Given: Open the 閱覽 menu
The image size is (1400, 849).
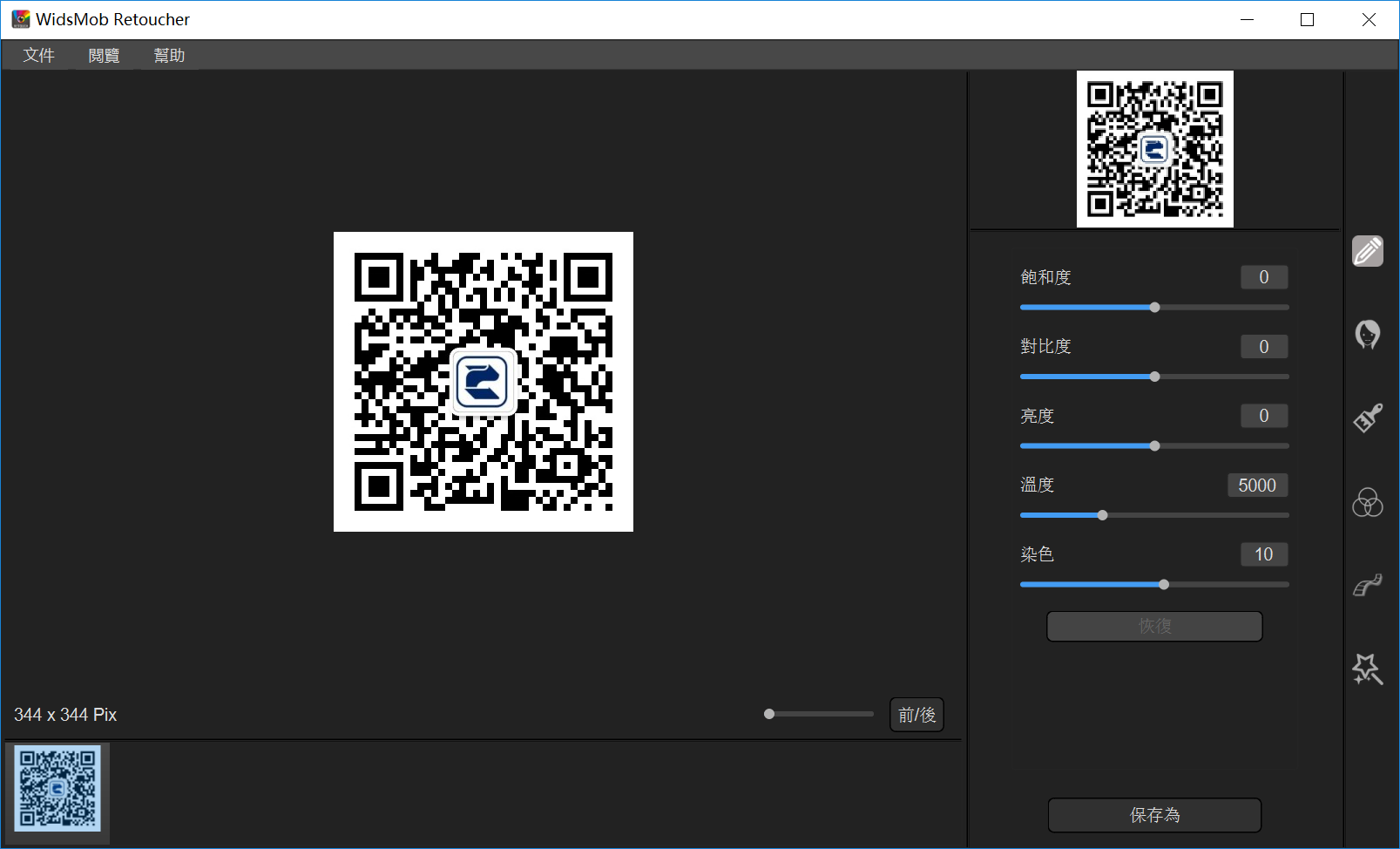Looking at the screenshot, I should click(104, 55).
